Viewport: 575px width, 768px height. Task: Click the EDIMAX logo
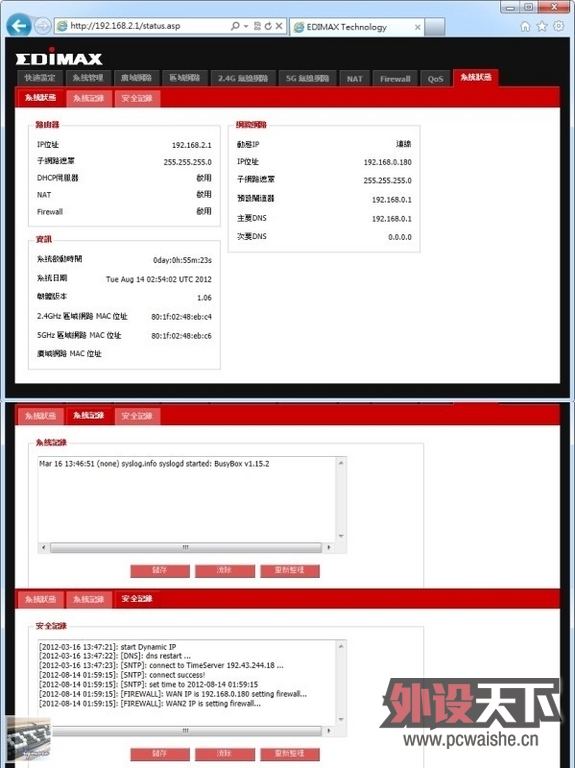click(x=59, y=57)
